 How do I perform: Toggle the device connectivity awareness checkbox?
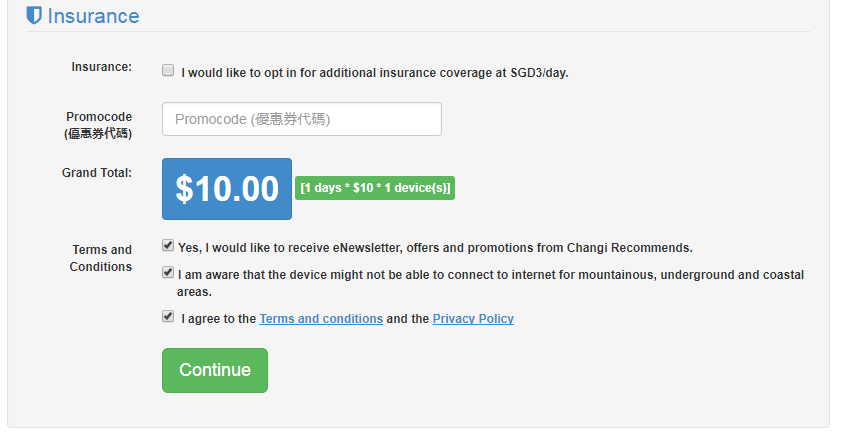[168, 272]
